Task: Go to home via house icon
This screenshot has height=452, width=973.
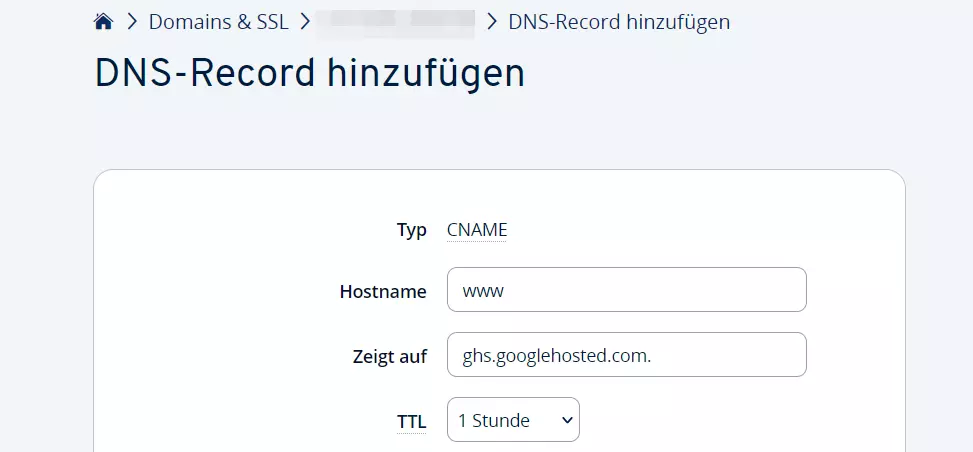Action: tap(103, 22)
